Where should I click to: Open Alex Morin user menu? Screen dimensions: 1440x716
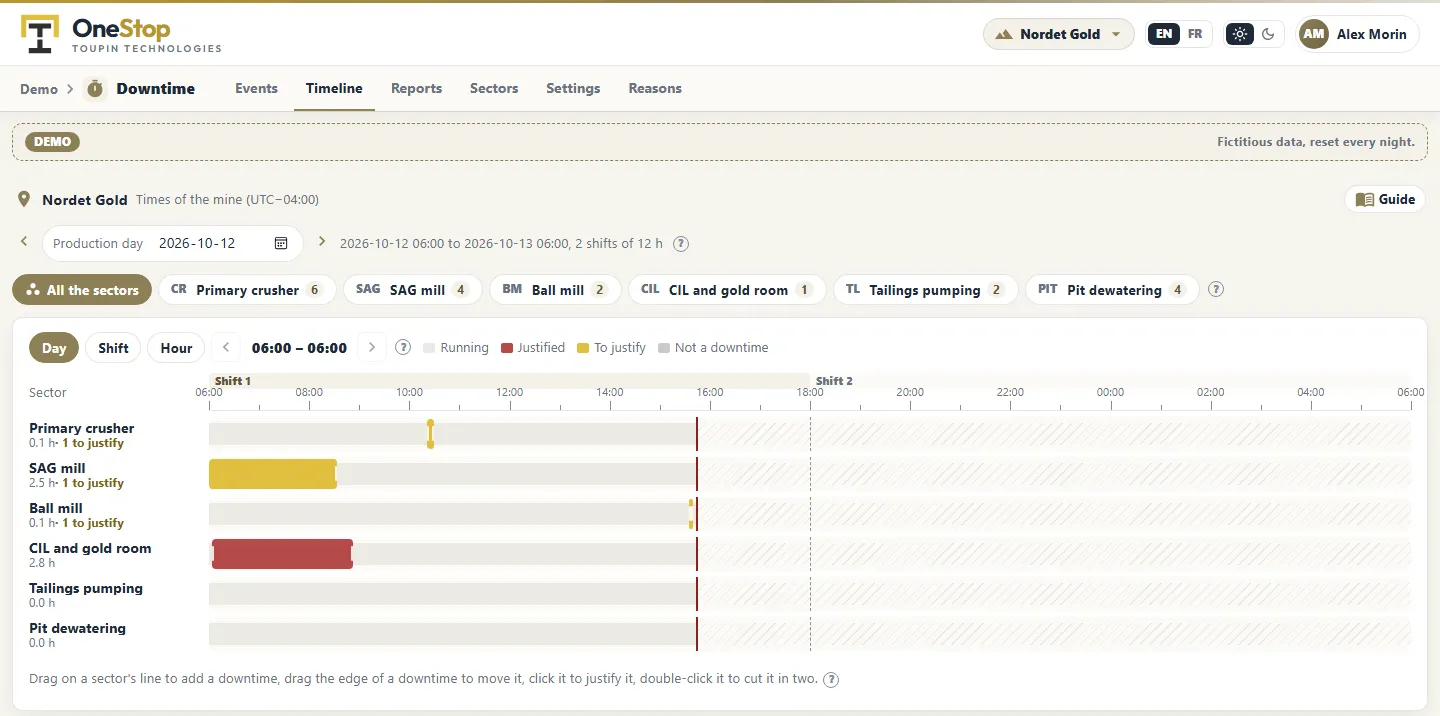[1357, 34]
